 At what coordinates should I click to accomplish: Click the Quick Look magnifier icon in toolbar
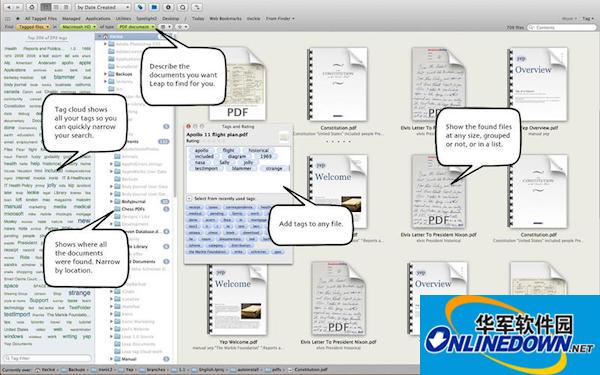tap(183, 7)
